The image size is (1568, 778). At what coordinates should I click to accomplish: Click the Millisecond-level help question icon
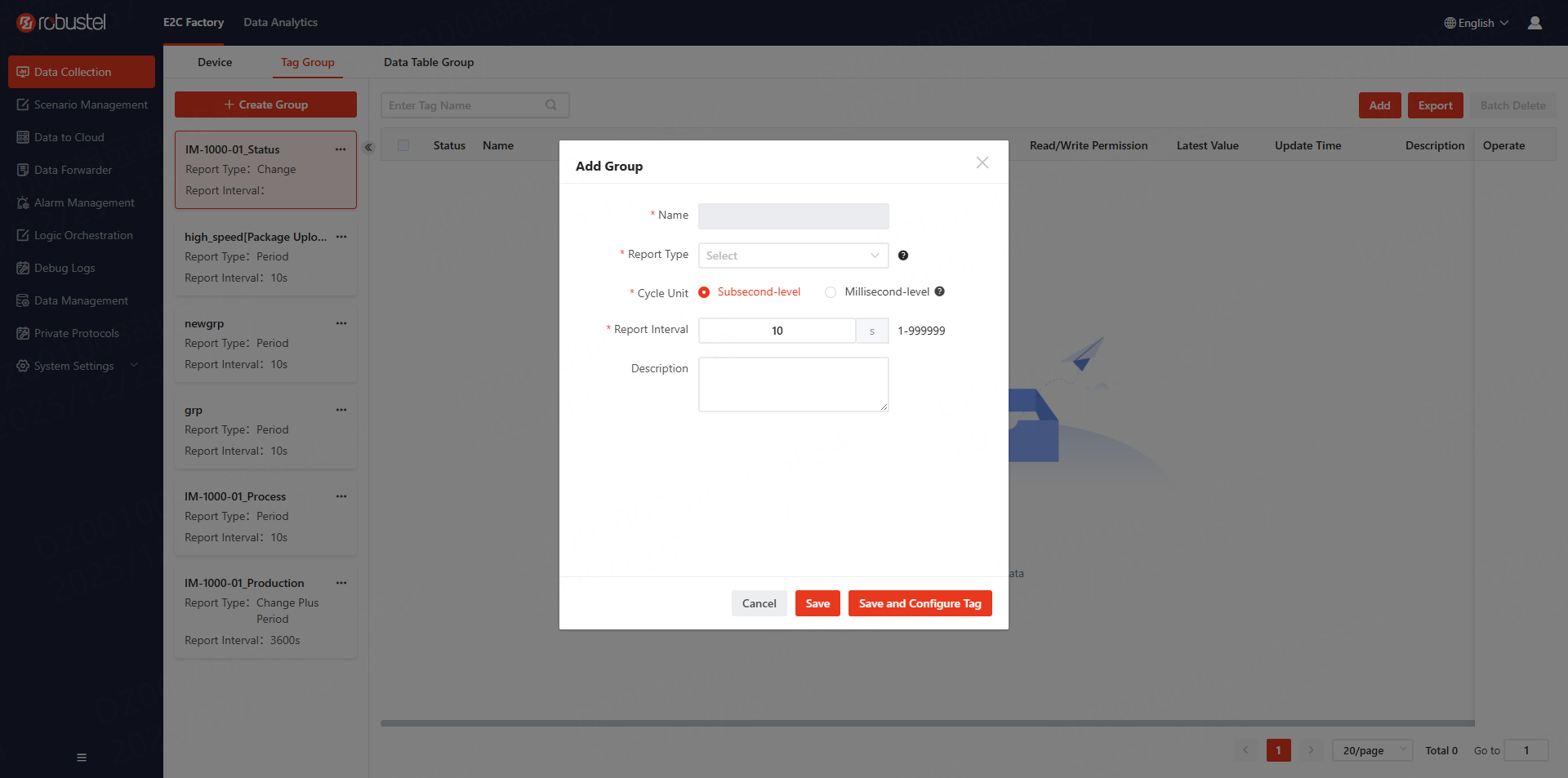(939, 291)
